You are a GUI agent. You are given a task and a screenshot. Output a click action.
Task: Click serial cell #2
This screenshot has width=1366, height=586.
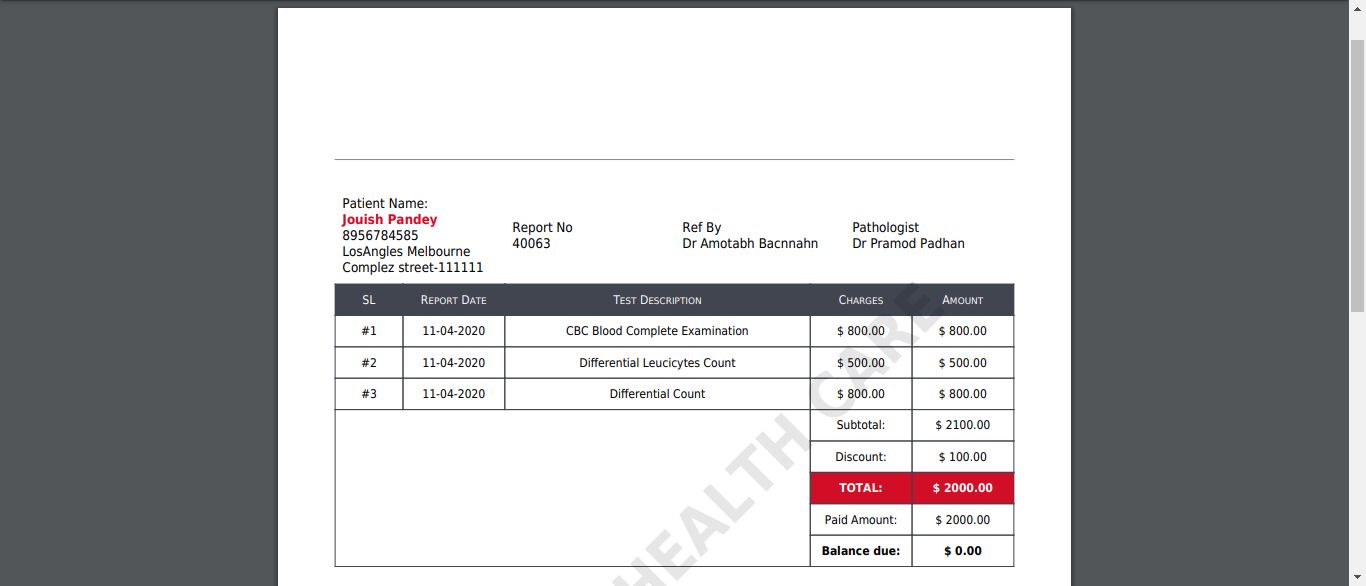tap(369, 363)
